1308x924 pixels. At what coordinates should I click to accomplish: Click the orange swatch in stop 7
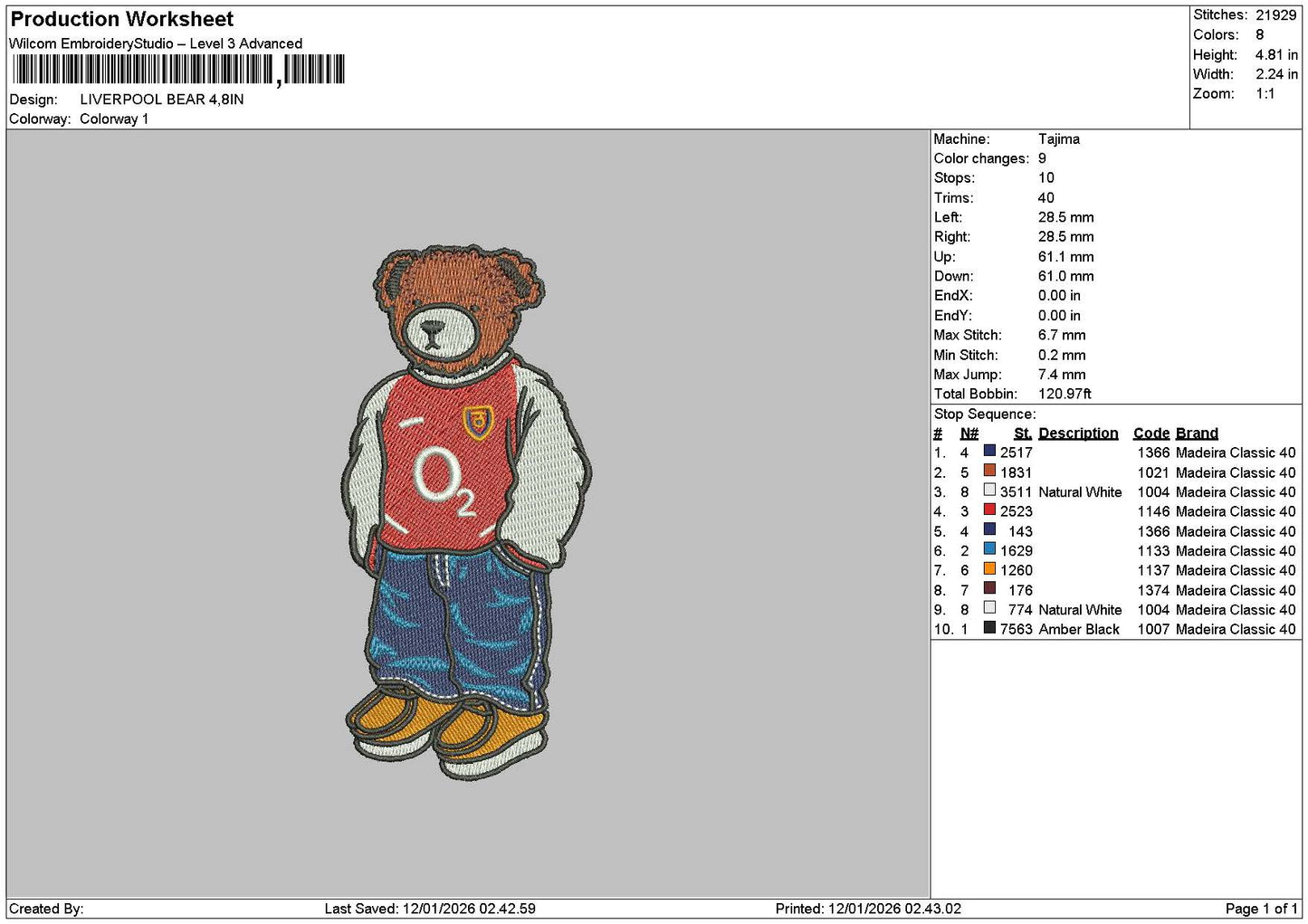(989, 569)
